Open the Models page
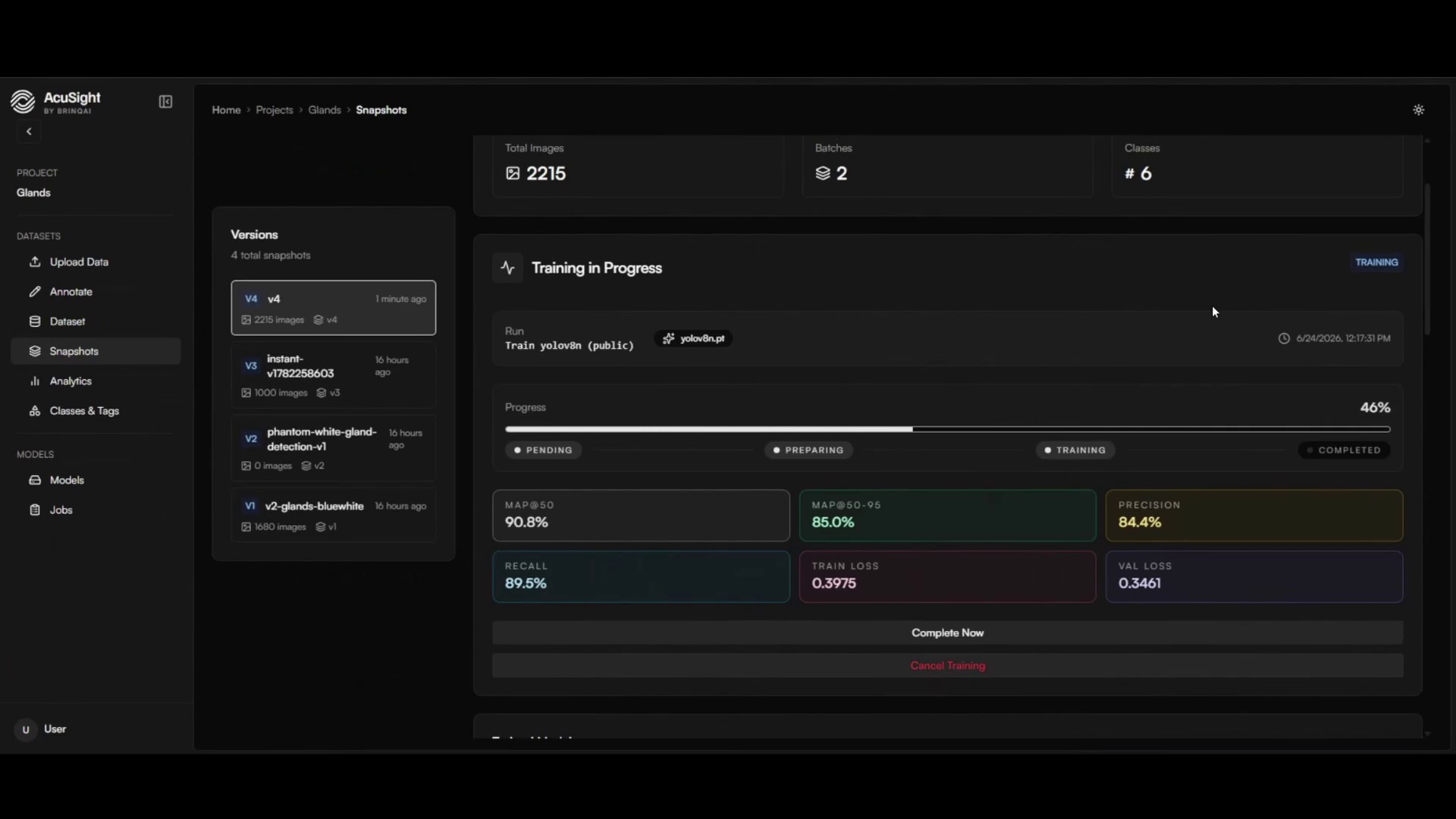This screenshot has width=1456, height=819. click(x=96, y=480)
